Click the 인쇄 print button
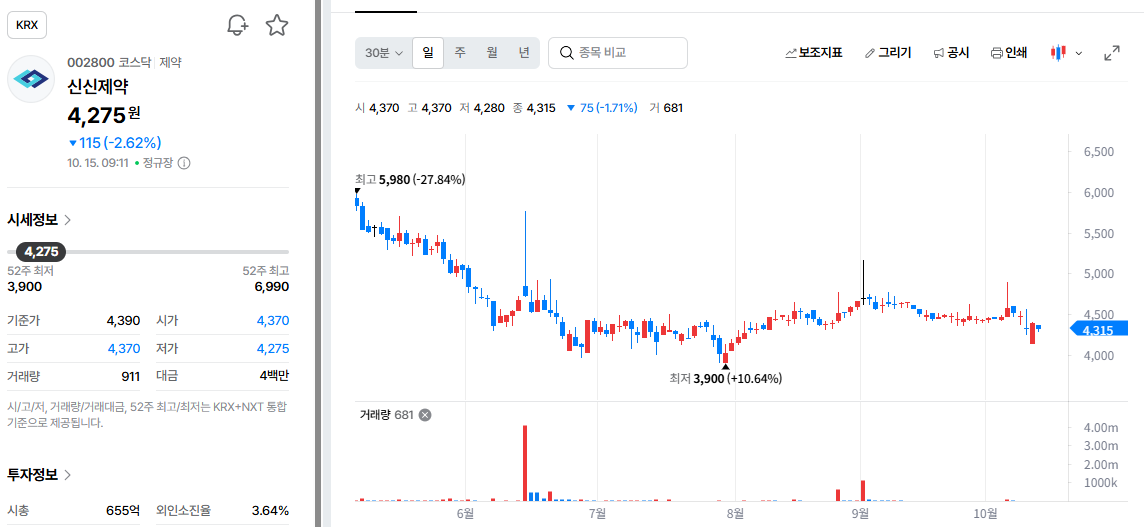Viewport: 1144px width, 527px height. (1008, 53)
